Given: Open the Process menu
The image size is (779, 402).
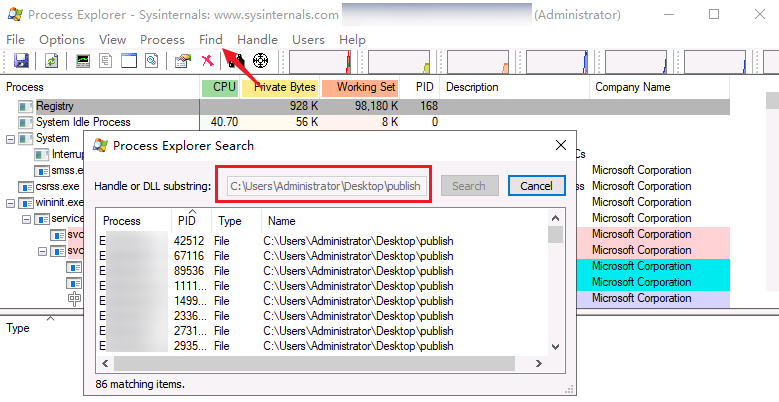Looking at the screenshot, I should coord(162,40).
